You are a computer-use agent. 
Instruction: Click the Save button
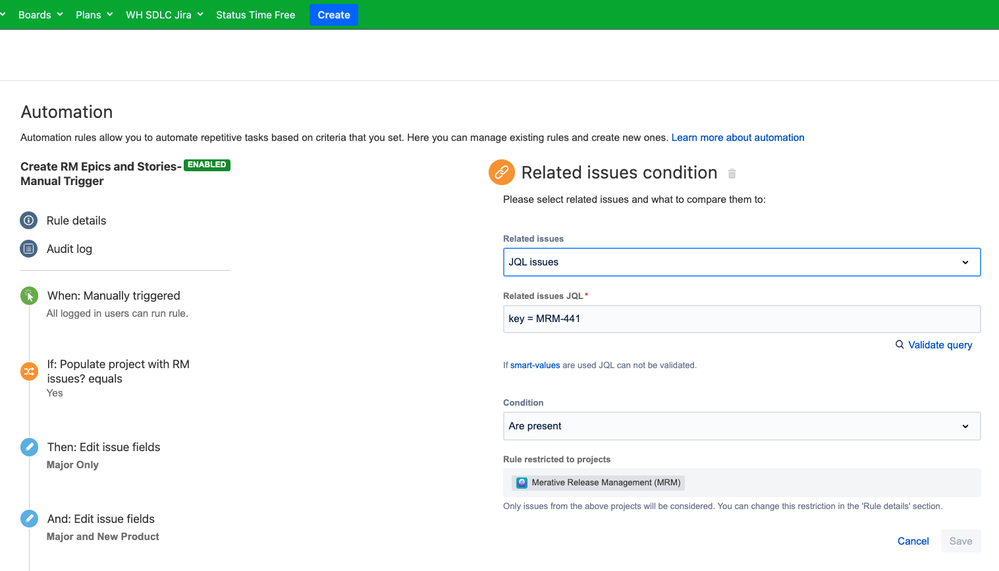tap(961, 541)
